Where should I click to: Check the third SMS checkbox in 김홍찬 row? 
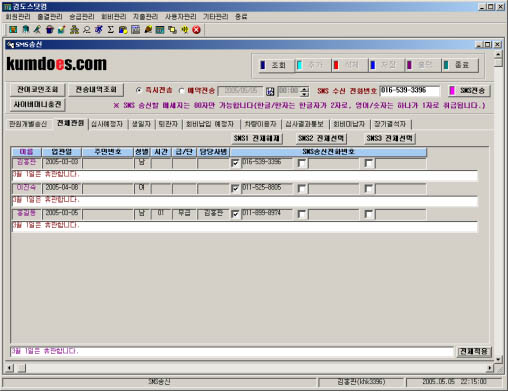pyautogui.click(x=369, y=163)
